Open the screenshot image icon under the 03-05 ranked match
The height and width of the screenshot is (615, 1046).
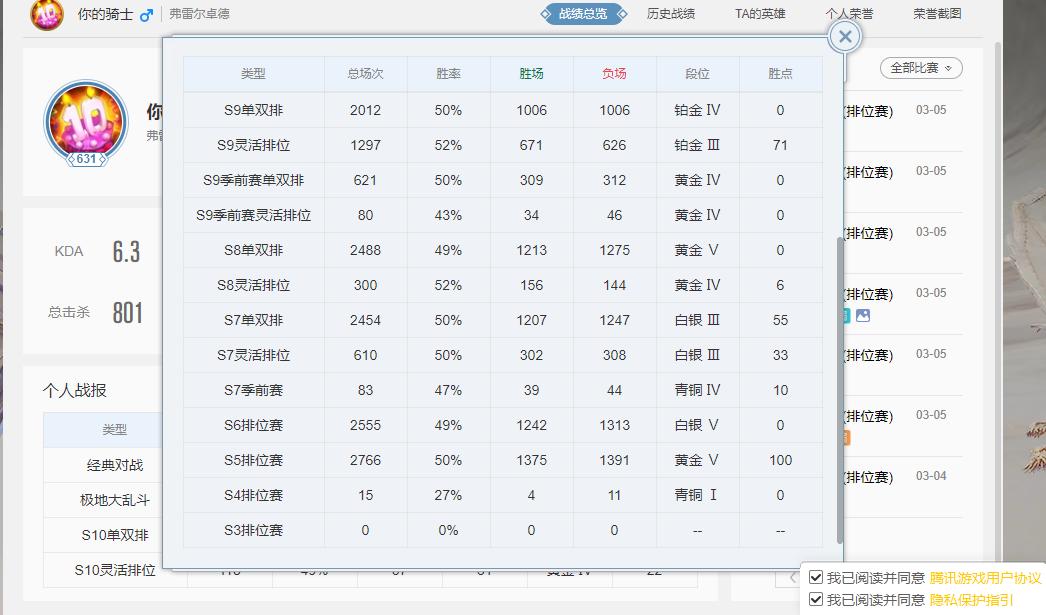[863, 316]
